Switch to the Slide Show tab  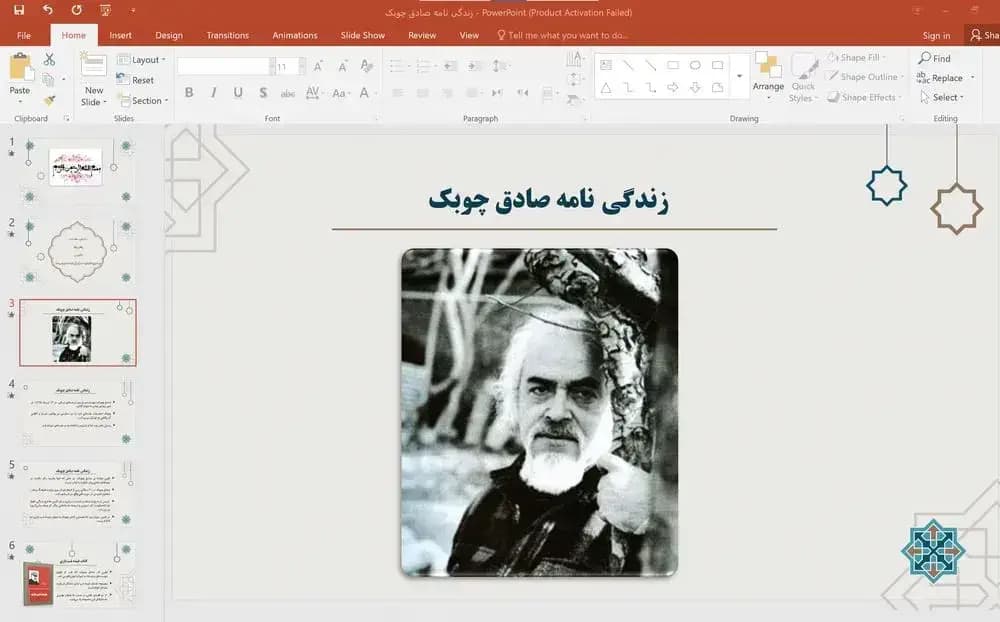(362, 35)
